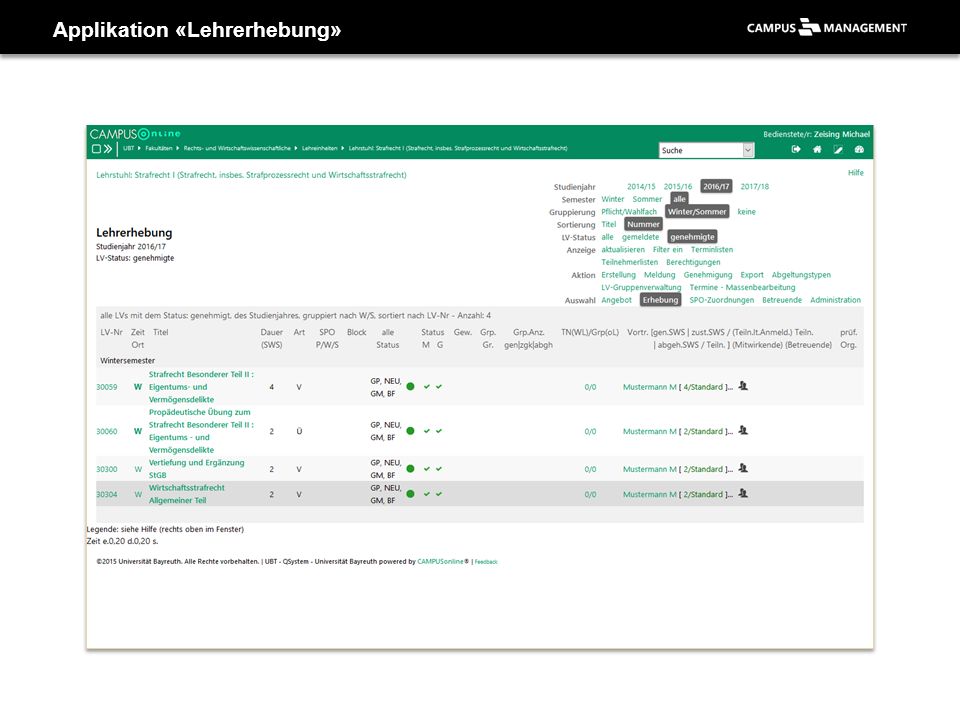Click the M status checkmark in row 30300
The height and width of the screenshot is (720, 960).
click(x=427, y=469)
